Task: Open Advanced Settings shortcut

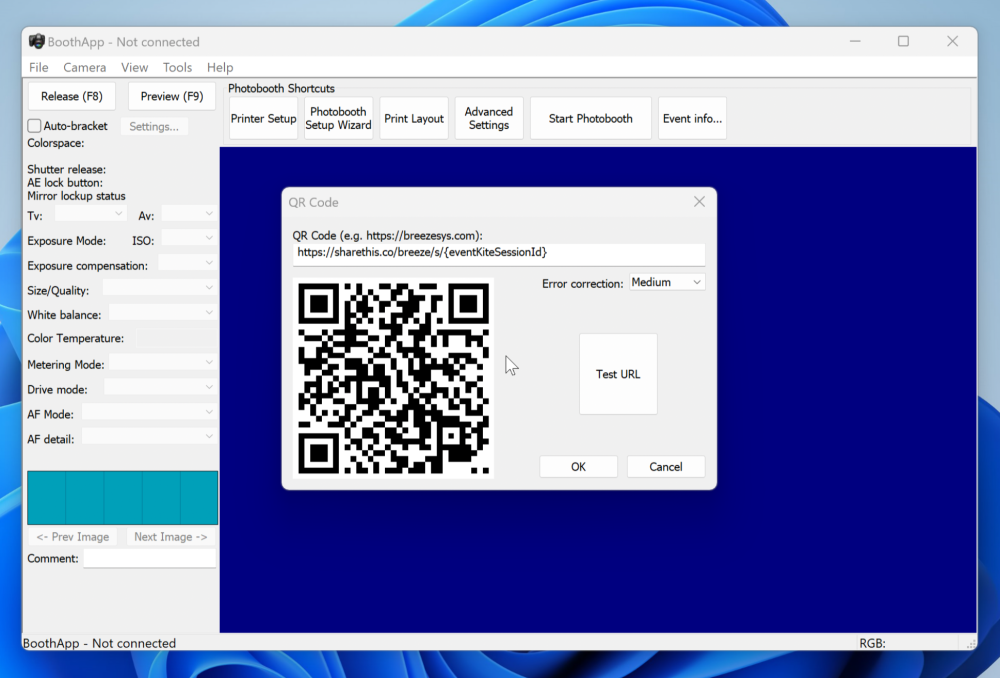Action: (x=489, y=119)
